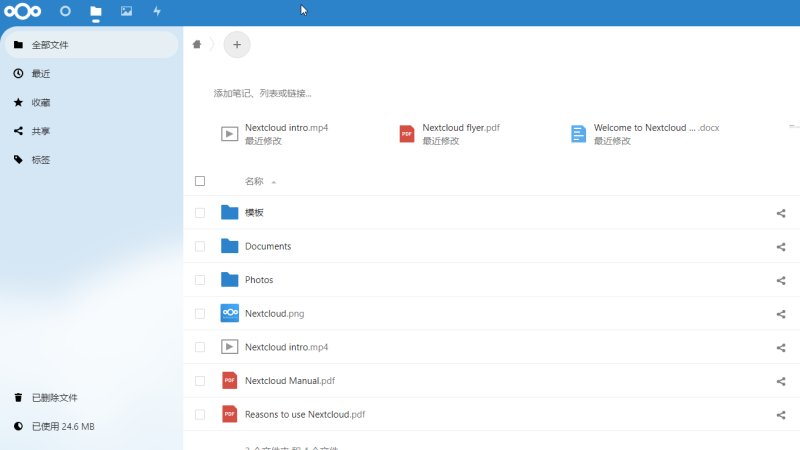Open the Photos folder name
Image resolution: width=800 pixels, height=450 pixels.
click(259, 280)
